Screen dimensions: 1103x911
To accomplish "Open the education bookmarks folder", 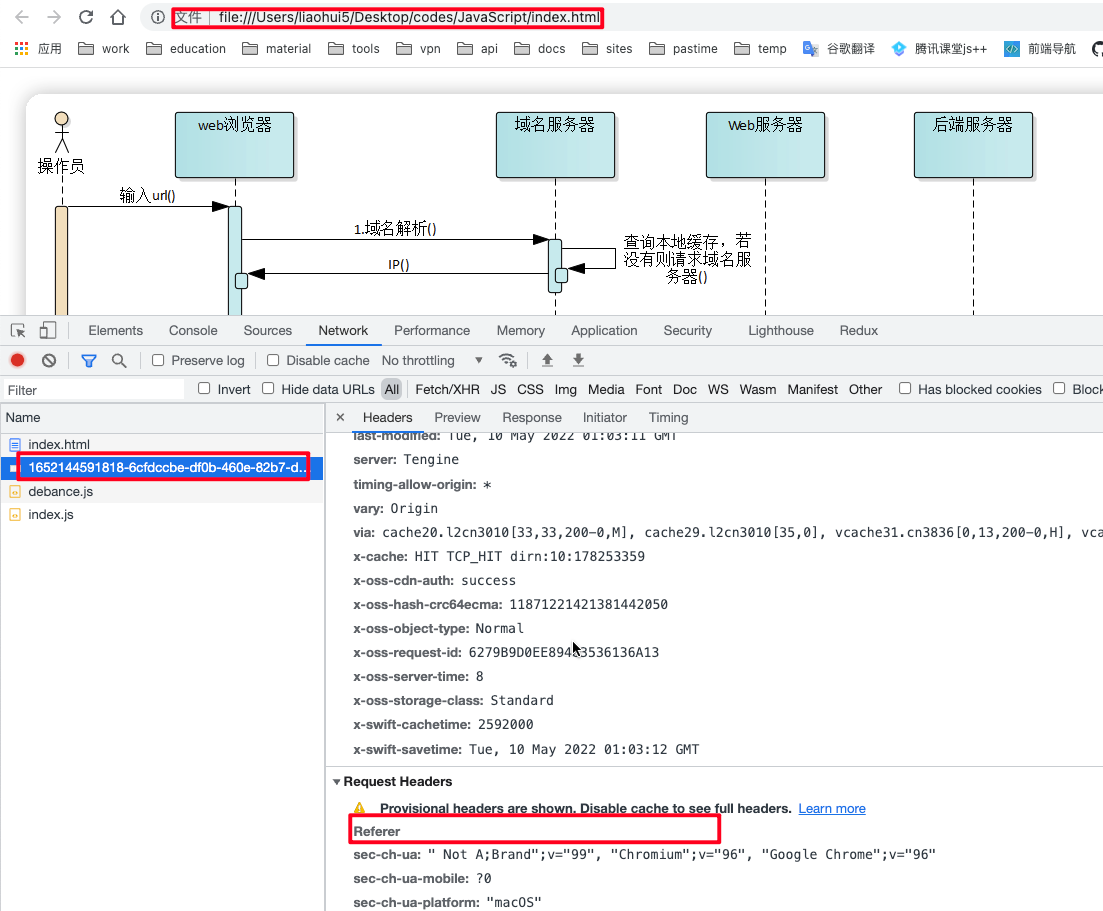I will 186,49.
